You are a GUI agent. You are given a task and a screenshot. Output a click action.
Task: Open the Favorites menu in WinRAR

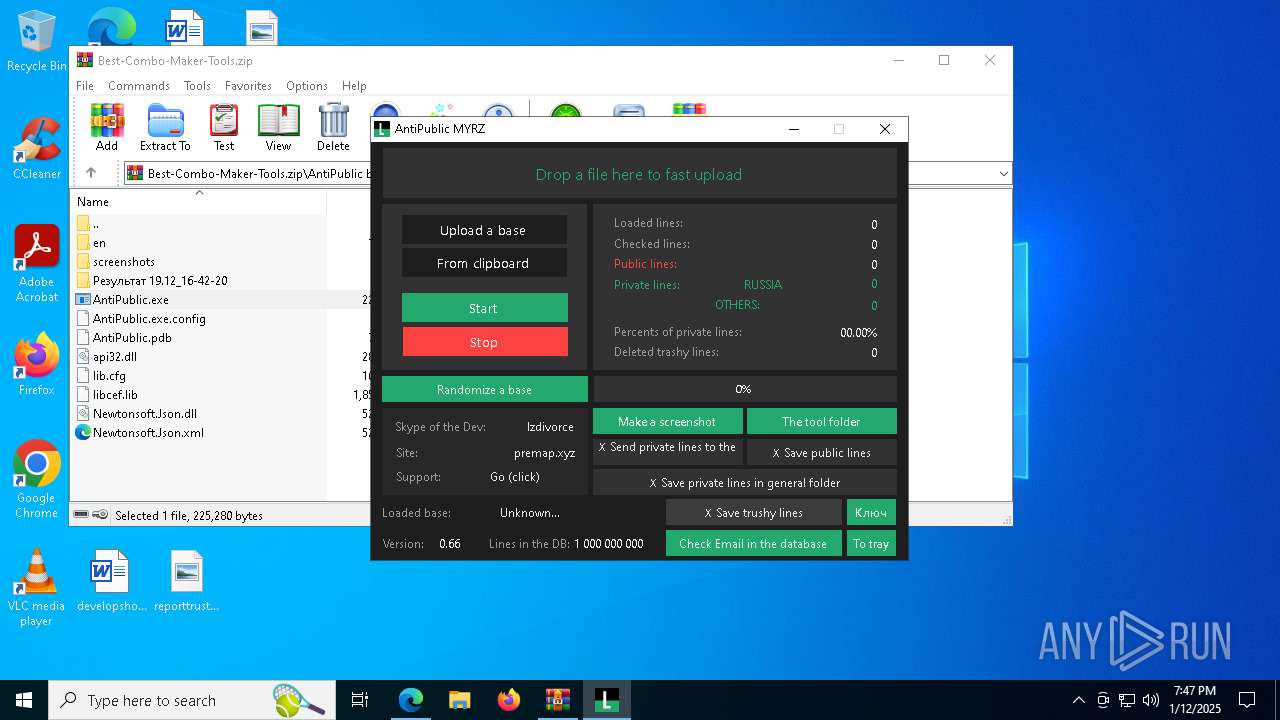click(248, 86)
